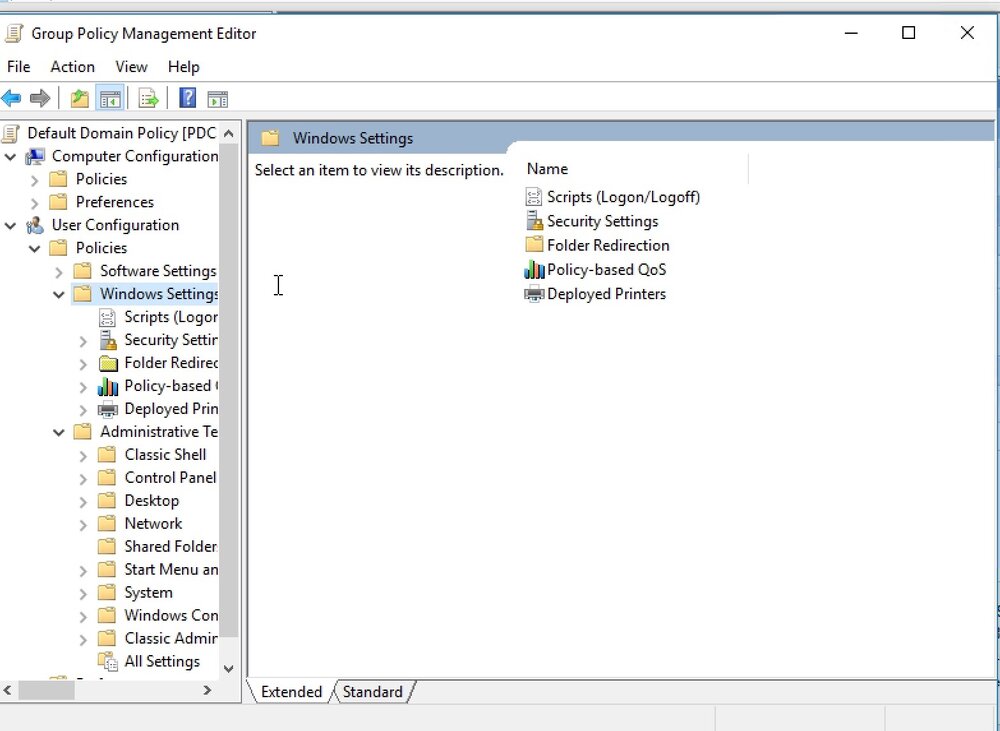1000x731 pixels.
Task: Click the Up One Level folder icon
Action: tap(80, 99)
